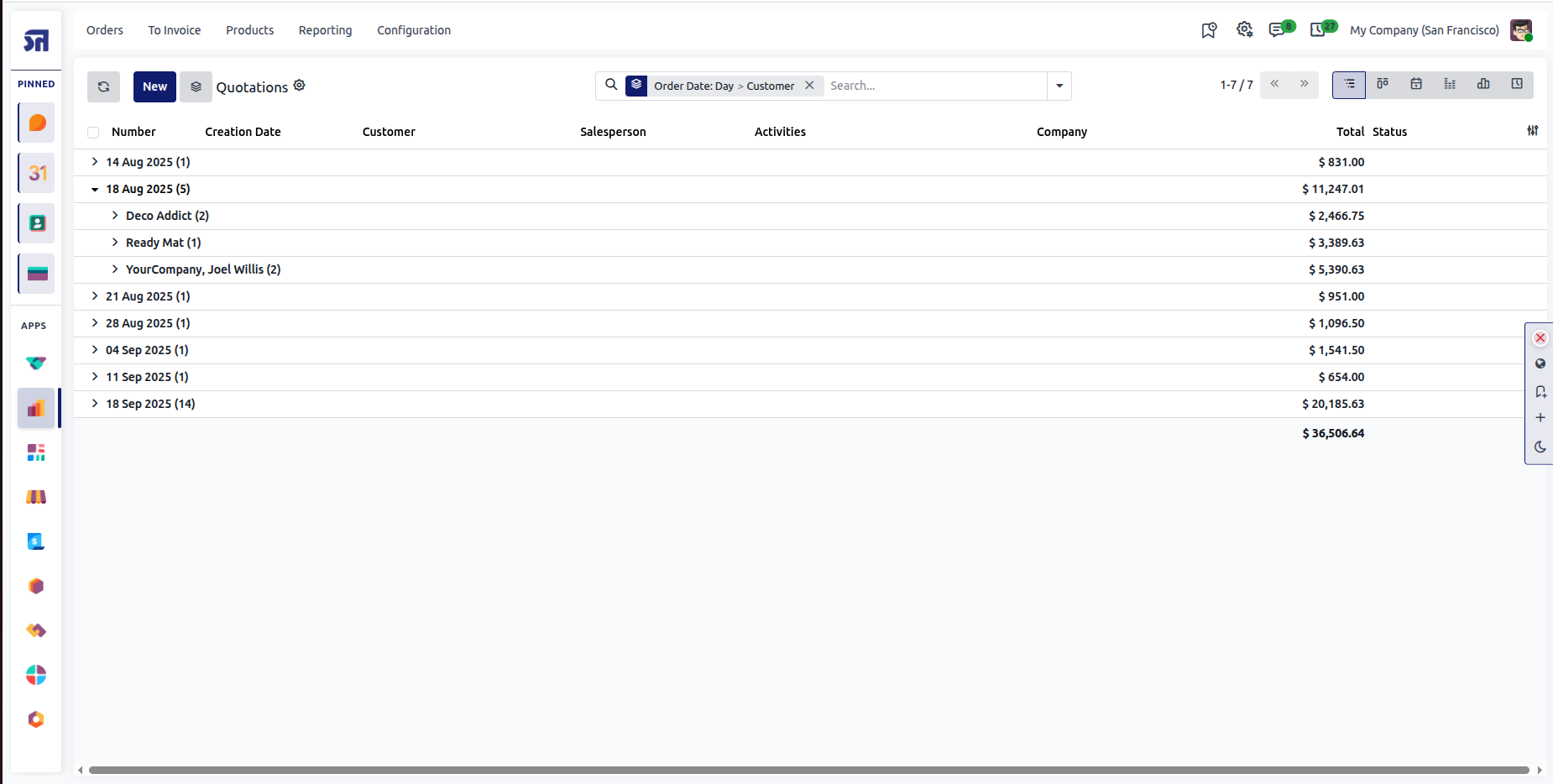Open the To Invoice menu

(x=175, y=30)
